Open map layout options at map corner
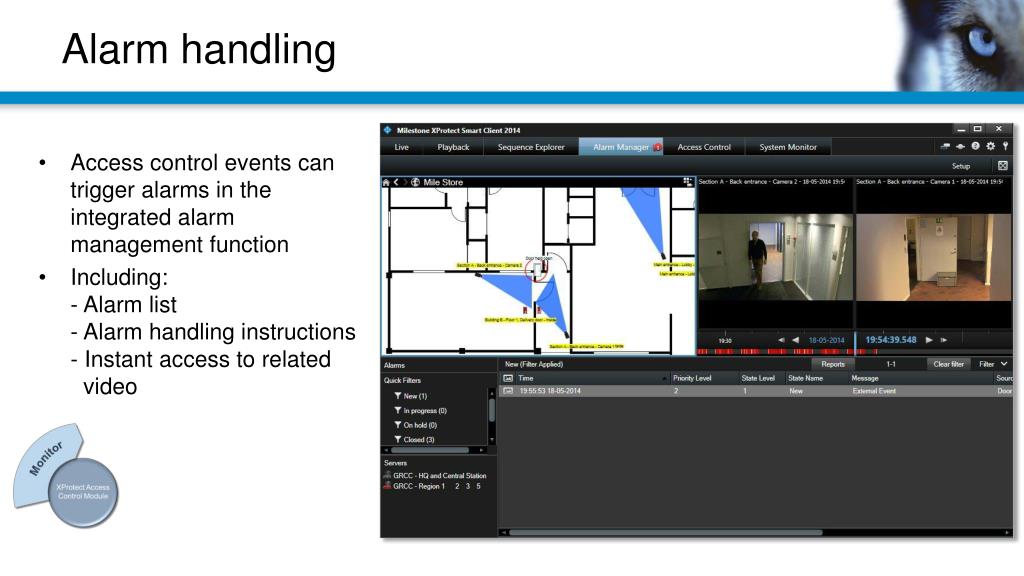This screenshot has width=1024, height=576. coord(688,182)
